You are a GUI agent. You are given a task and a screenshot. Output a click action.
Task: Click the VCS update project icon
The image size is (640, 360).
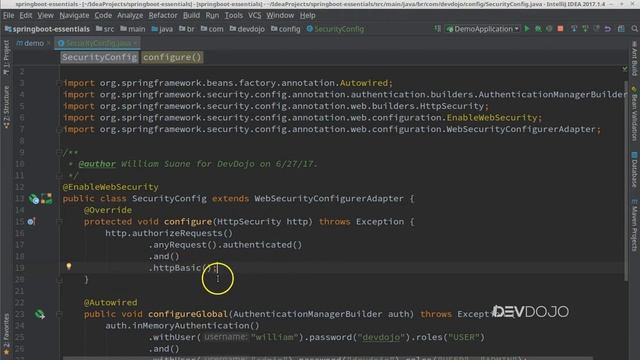click(574, 29)
